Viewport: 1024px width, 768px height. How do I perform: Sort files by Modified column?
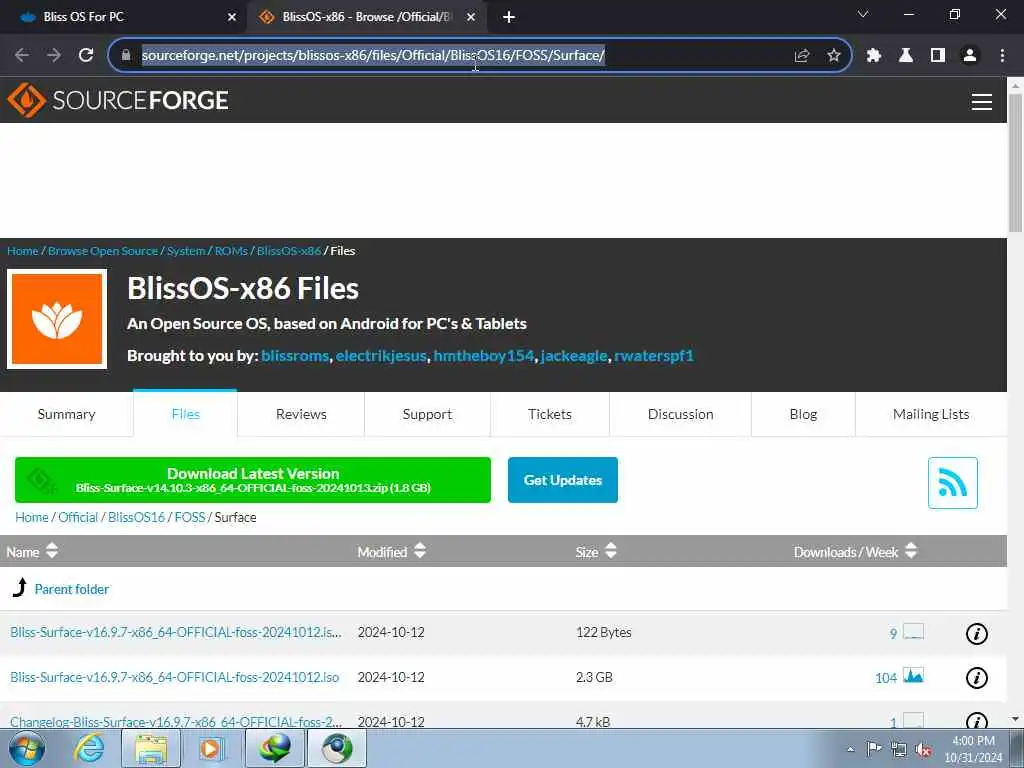pyautogui.click(x=392, y=552)
